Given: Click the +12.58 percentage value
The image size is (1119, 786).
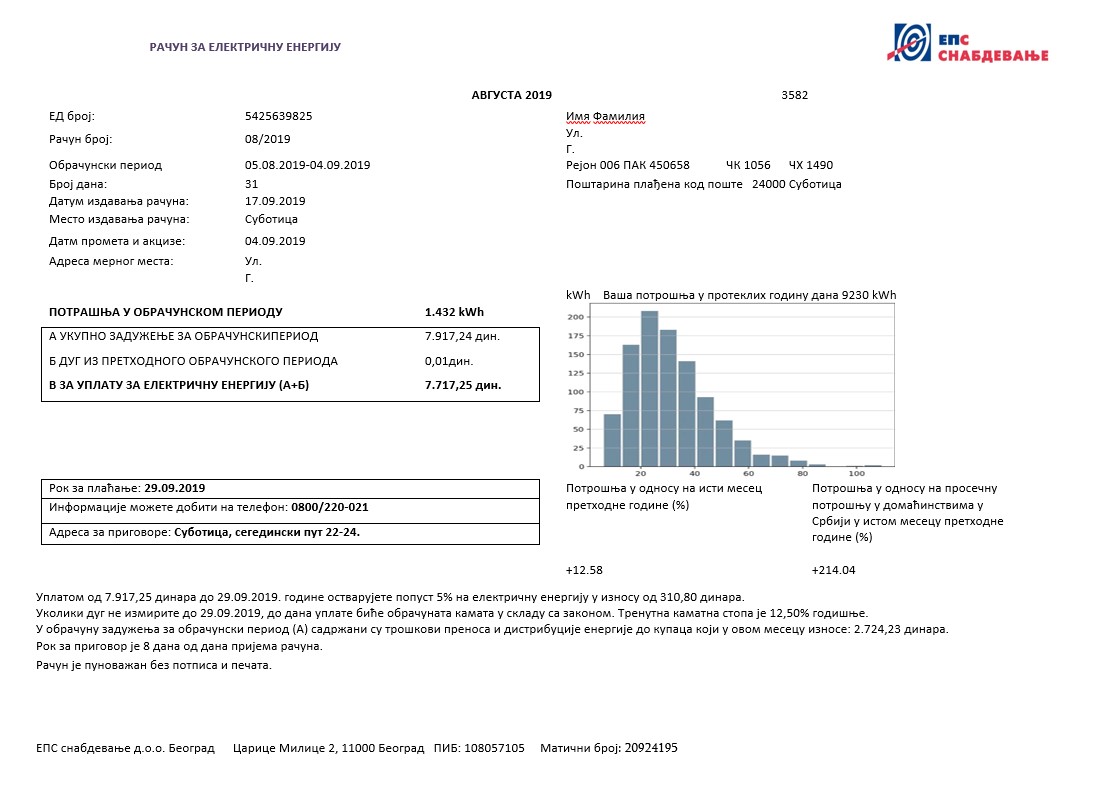Looking at the screenshot, I should pos(583,568).
